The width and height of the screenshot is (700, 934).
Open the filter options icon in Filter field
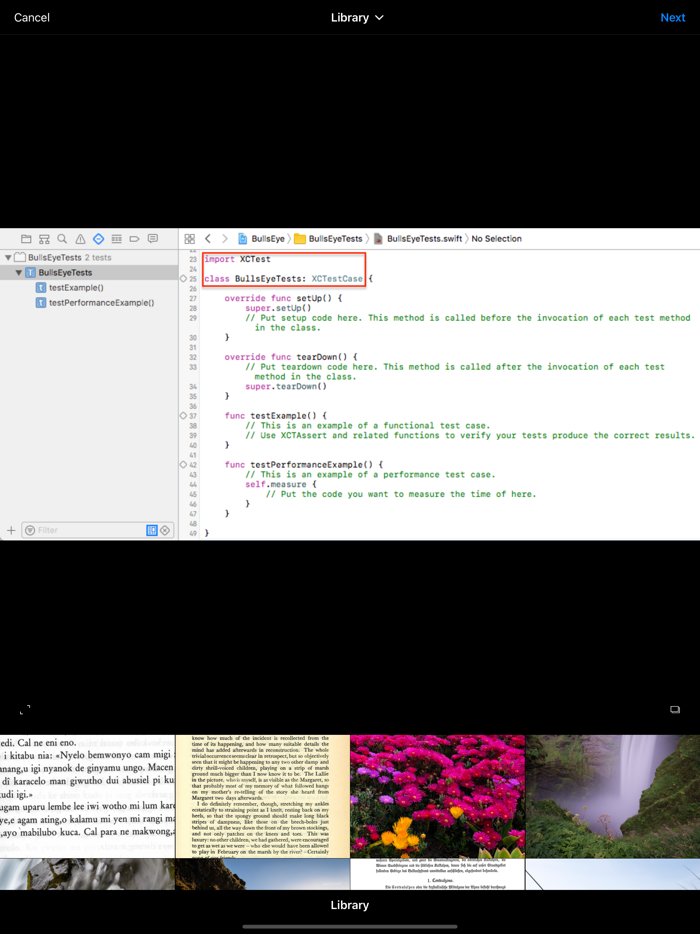point(30,530)
